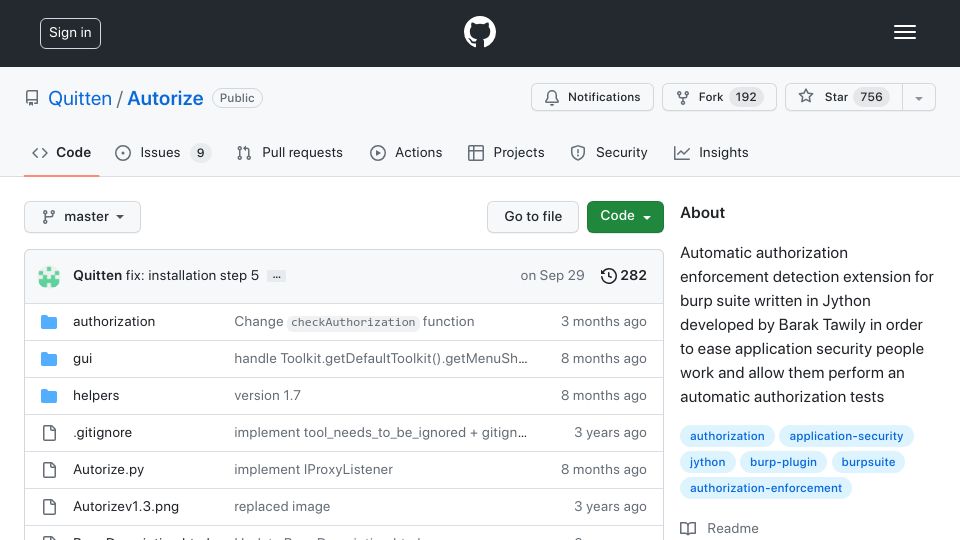Screen dimensions: 960x540
Task: Click the Fork count 192
Action: 746,97
